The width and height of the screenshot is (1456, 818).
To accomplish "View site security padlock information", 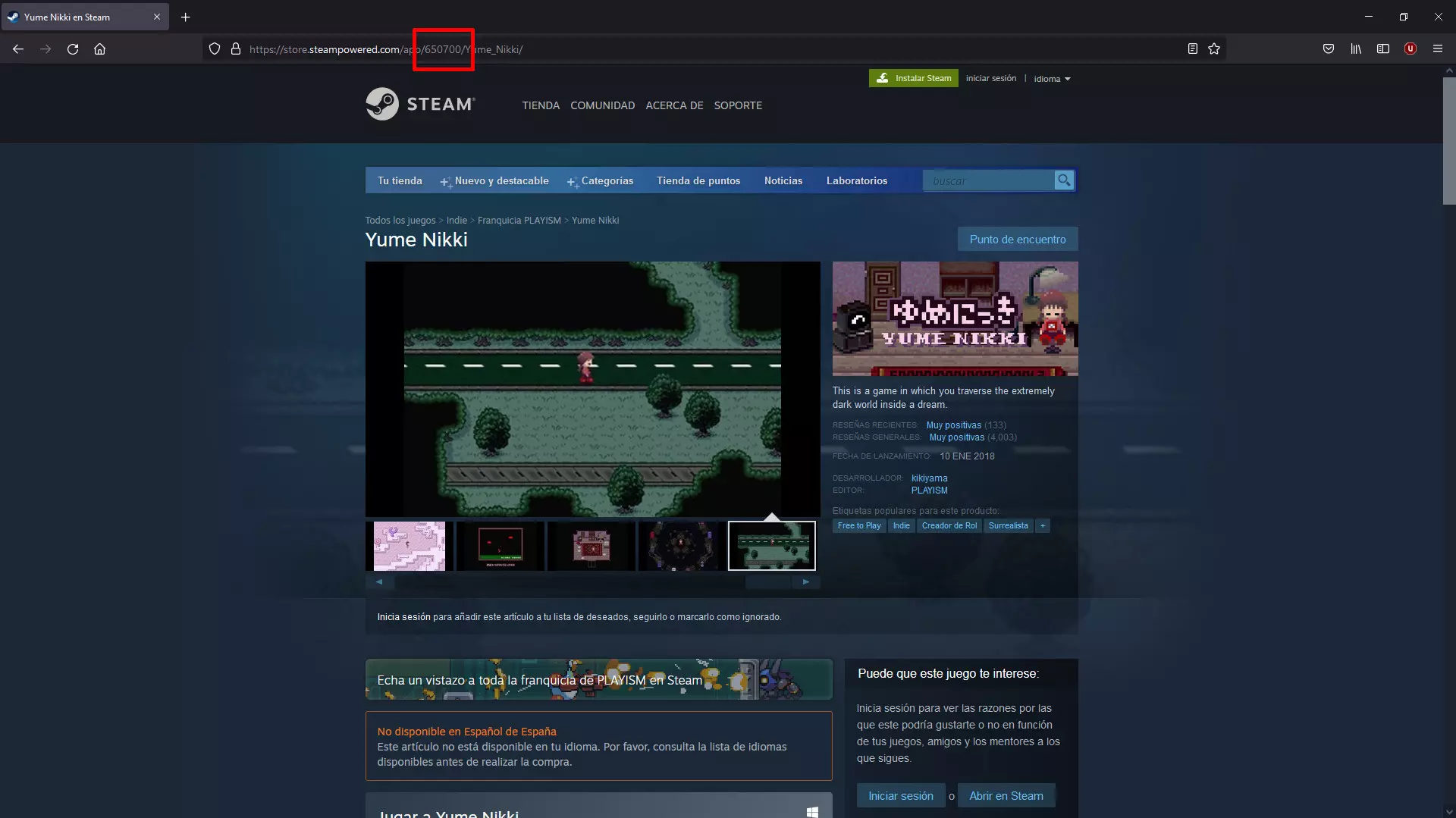I will coord(236,49).
